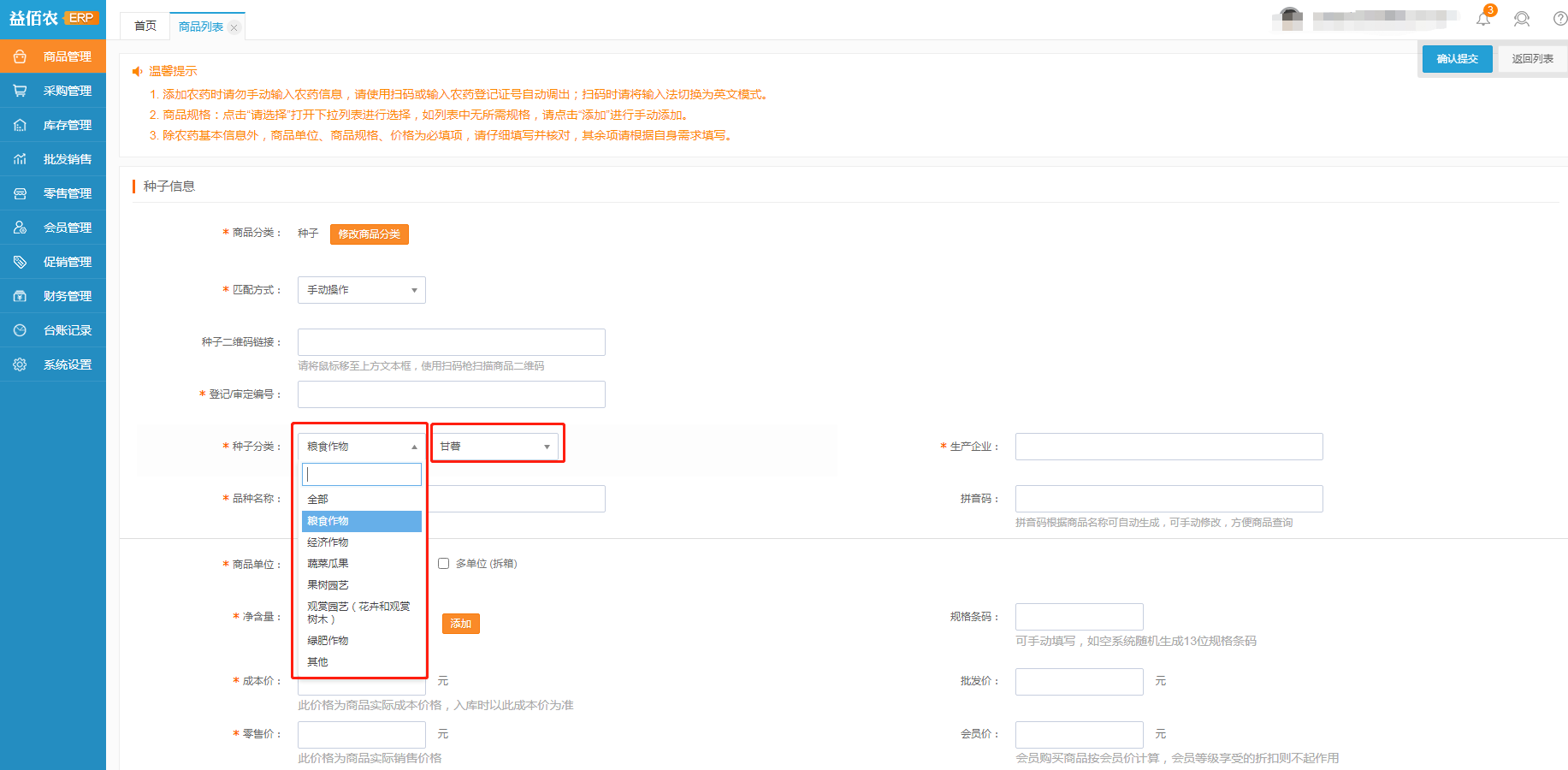Click the 系统设置 gear icon
This screenshot has width=1568, height=770.
[20, 364]
